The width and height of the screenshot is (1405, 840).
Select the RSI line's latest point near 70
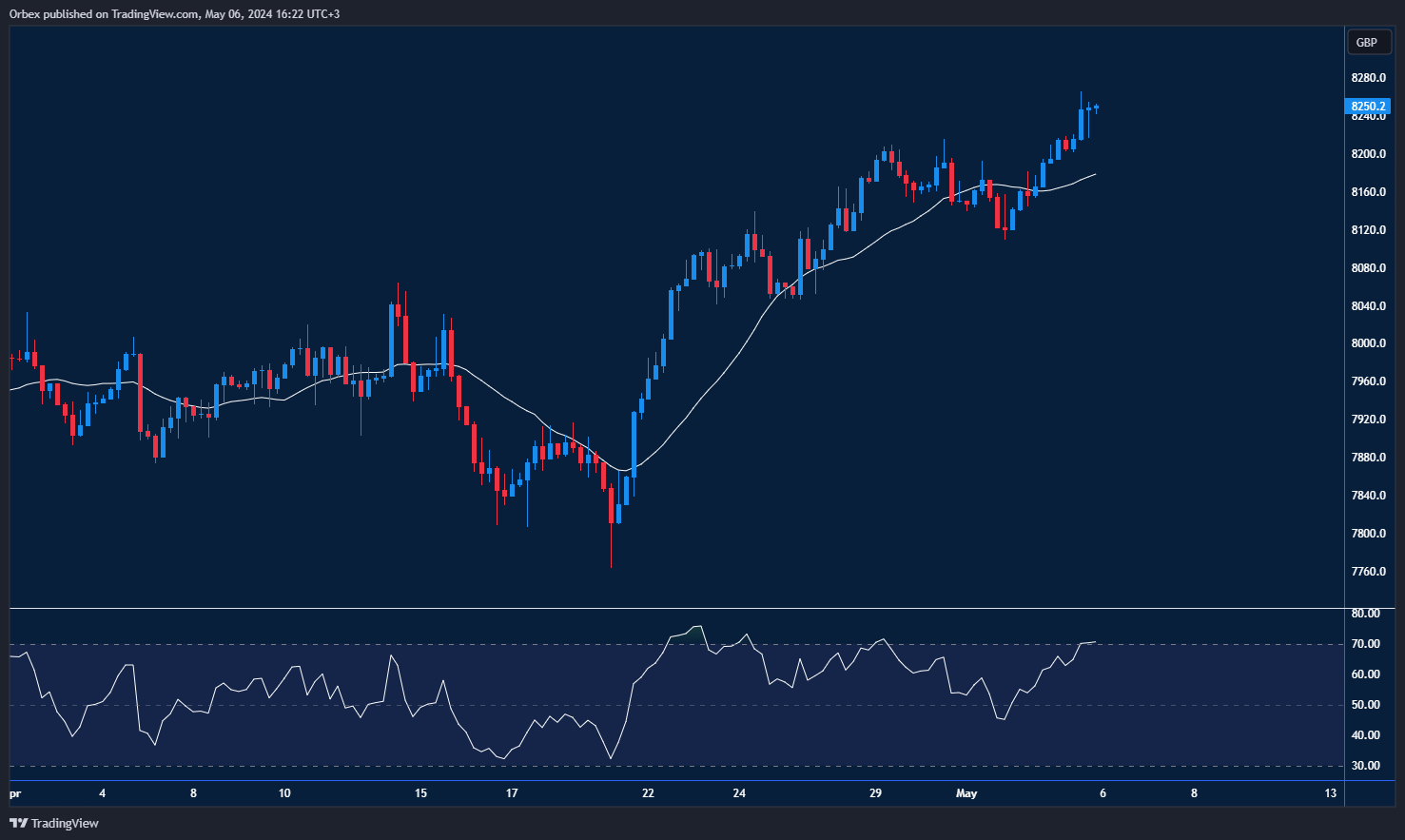click(1094, 642)
